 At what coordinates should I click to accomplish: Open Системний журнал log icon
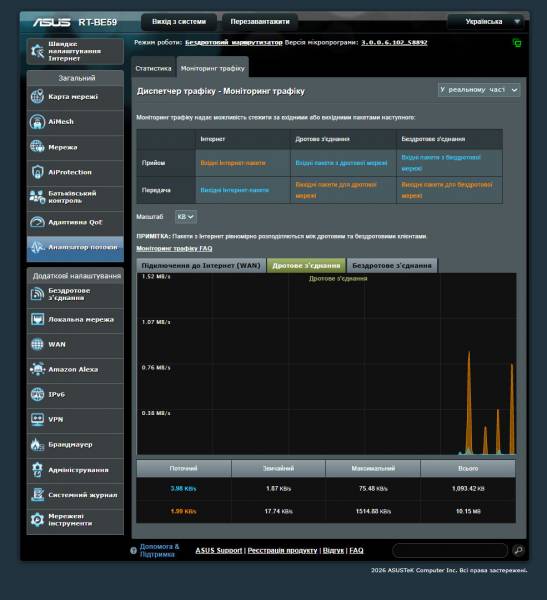(x=38, y=495)
